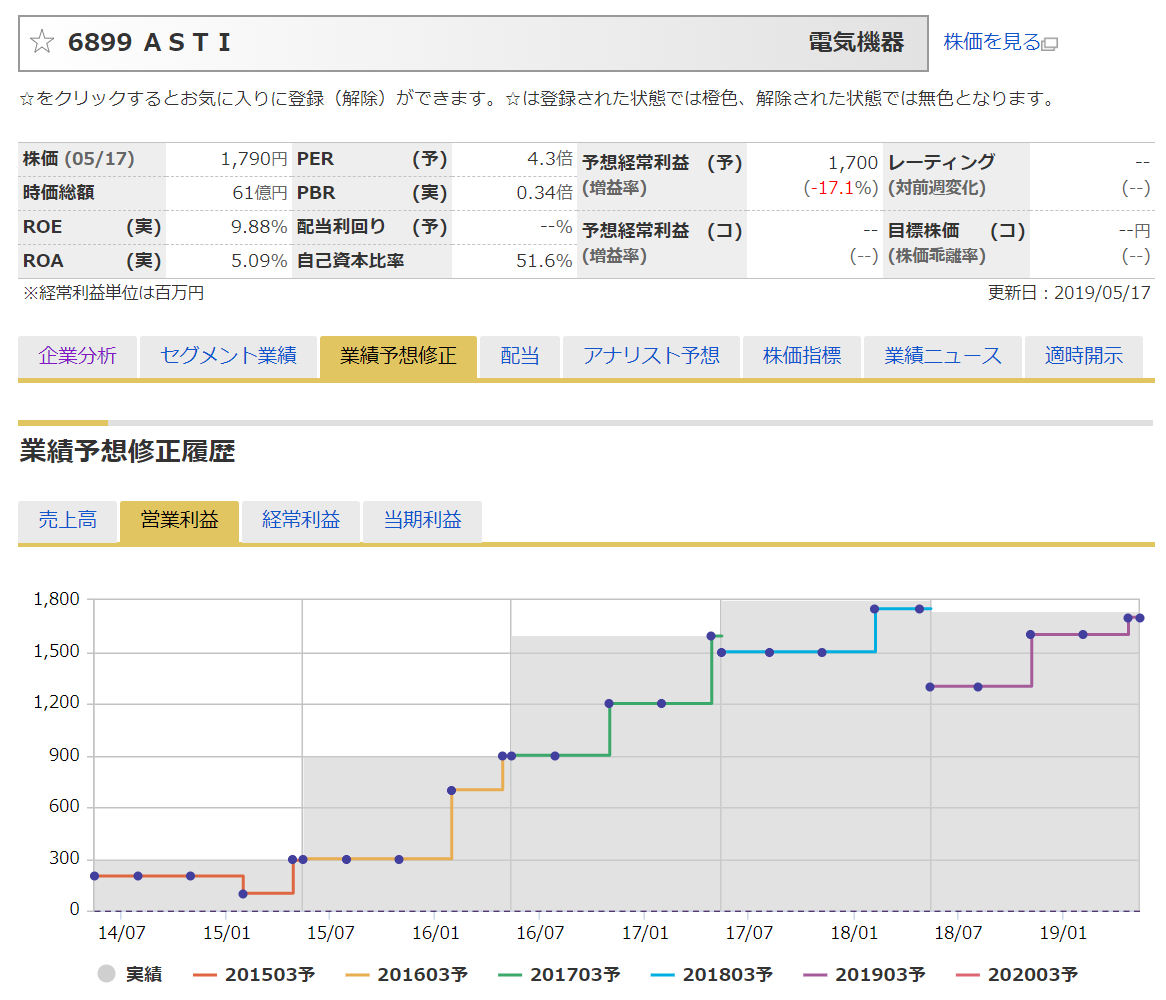Click the forecast profit value 1,700
Image resolution: width=1166 pixels, height=1000 pixels.
853,163
